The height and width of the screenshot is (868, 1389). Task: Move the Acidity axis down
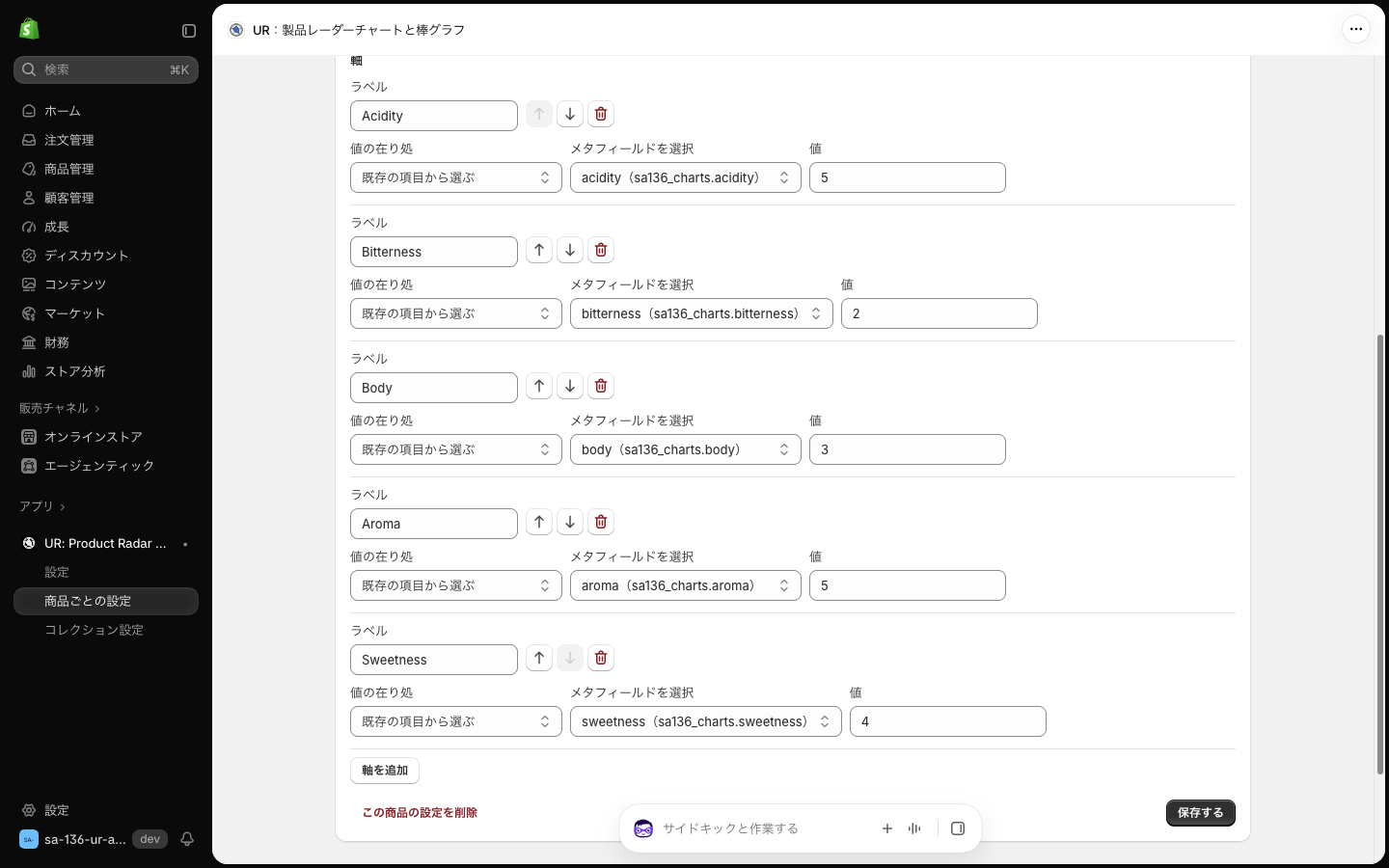(x=570, y=114)
